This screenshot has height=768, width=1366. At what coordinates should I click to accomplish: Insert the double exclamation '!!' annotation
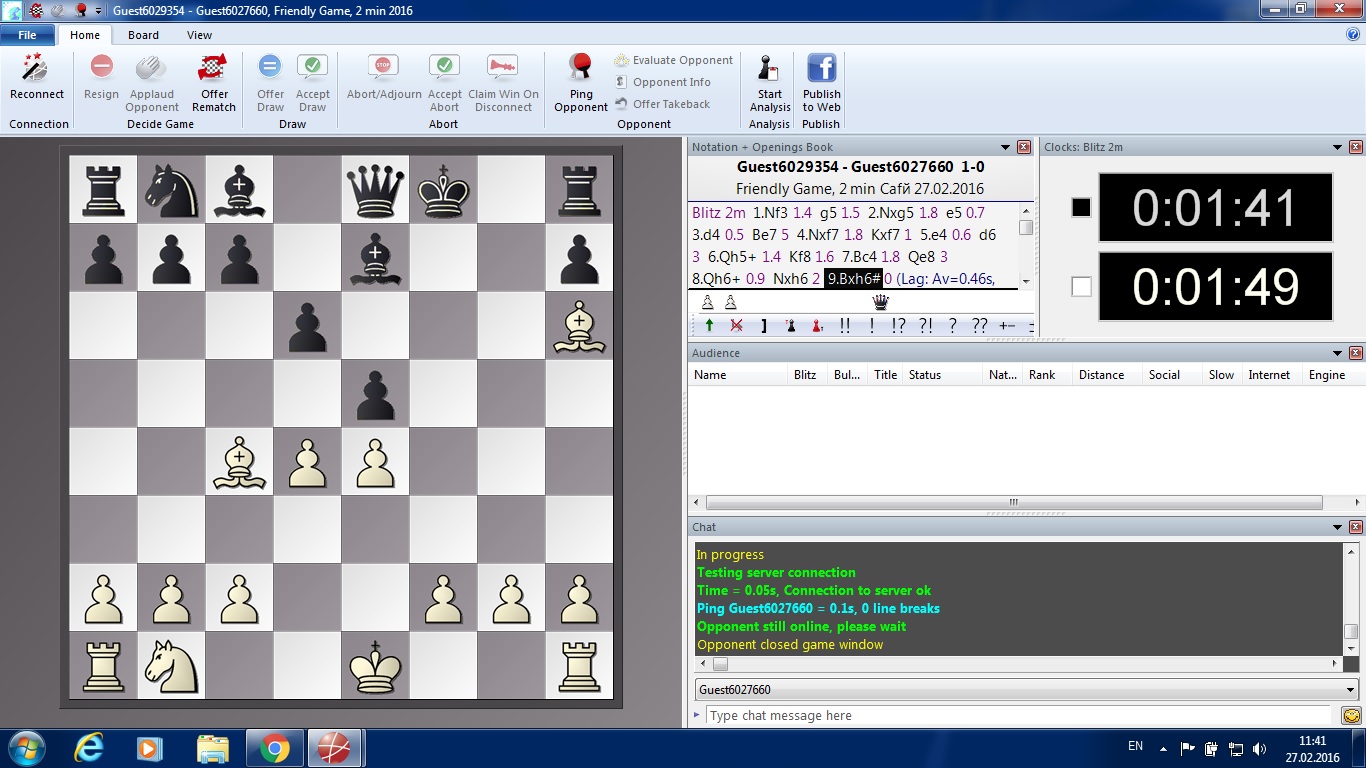click(845, 325)
